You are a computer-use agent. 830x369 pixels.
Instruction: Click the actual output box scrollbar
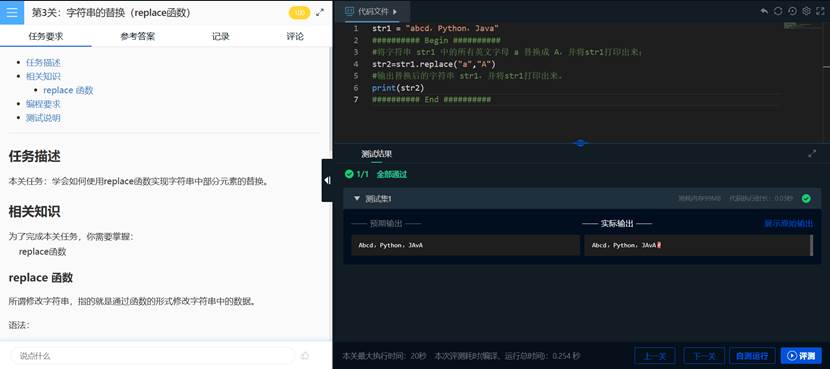pos(812,245)
